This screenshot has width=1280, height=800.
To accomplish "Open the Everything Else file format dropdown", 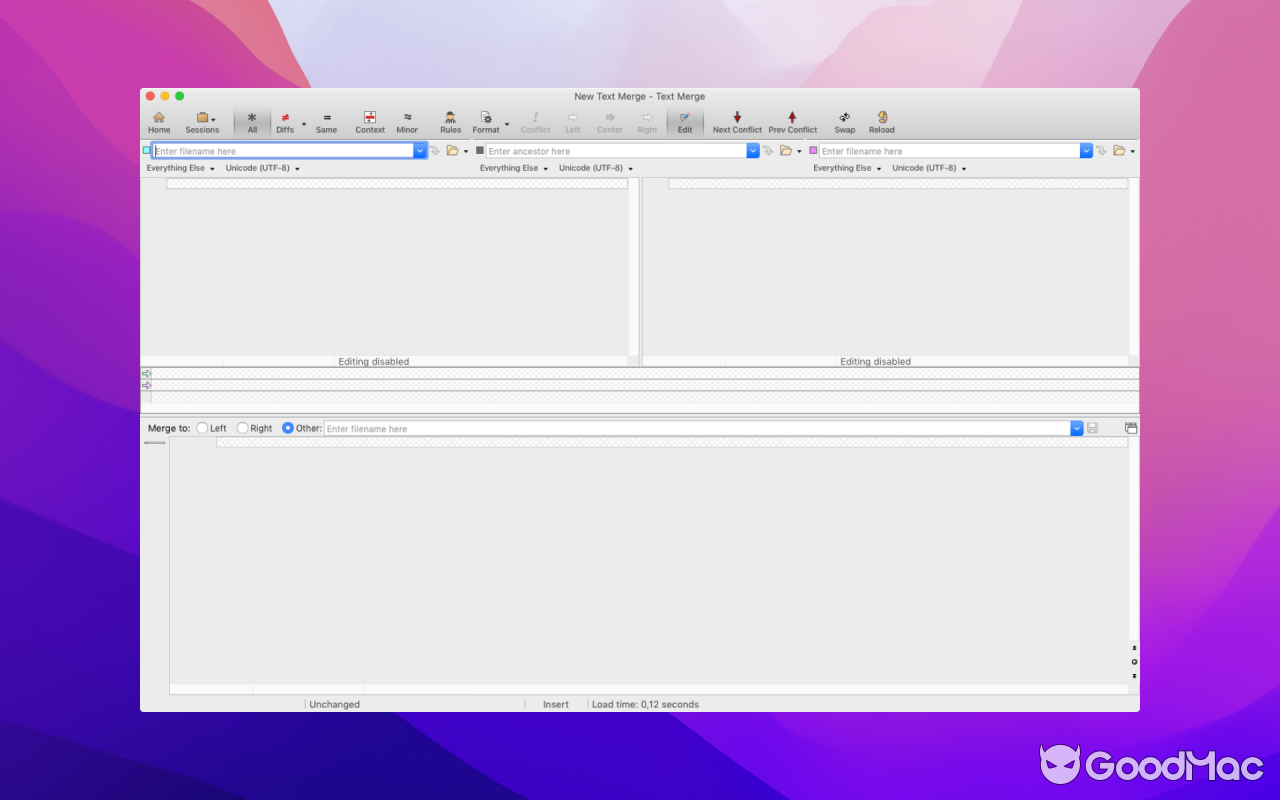I will pyautogui.click(x=179, y=168).
